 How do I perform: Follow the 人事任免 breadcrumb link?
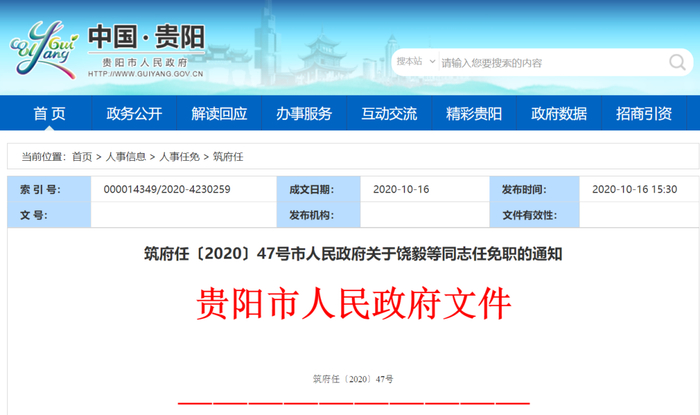click(x=179, y=157)
